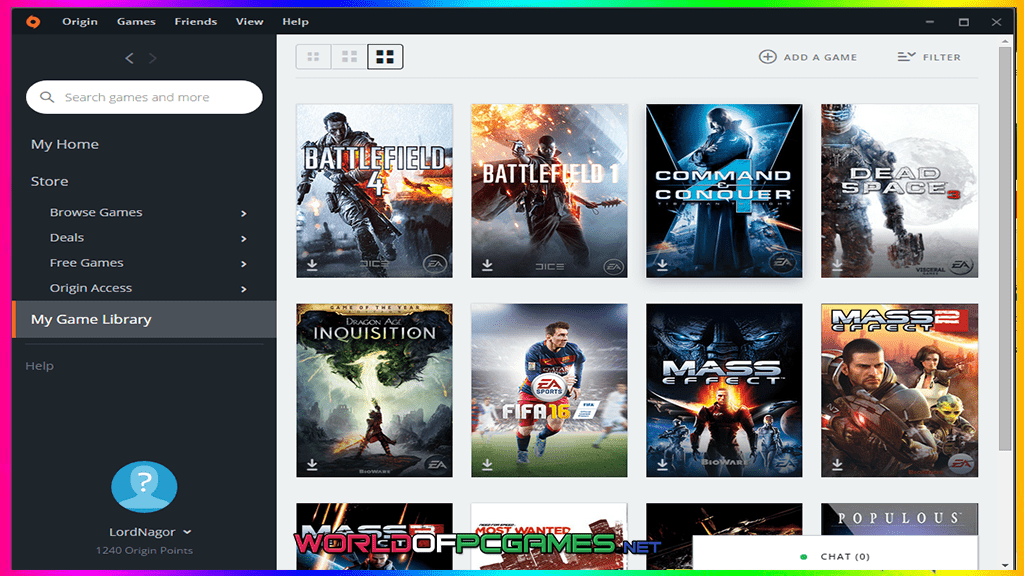Go forward with the right navigation arrow
The image size is (1024, 576).
(x=152, y=58)
